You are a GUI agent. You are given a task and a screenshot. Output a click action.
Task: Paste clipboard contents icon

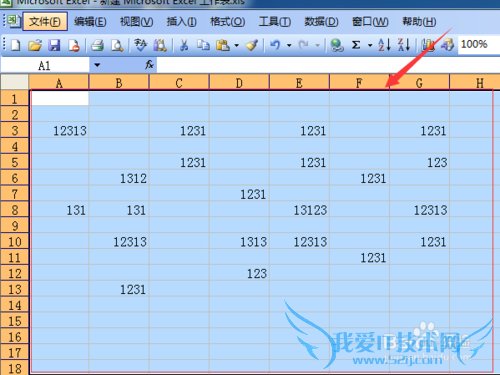coord(223,45)
